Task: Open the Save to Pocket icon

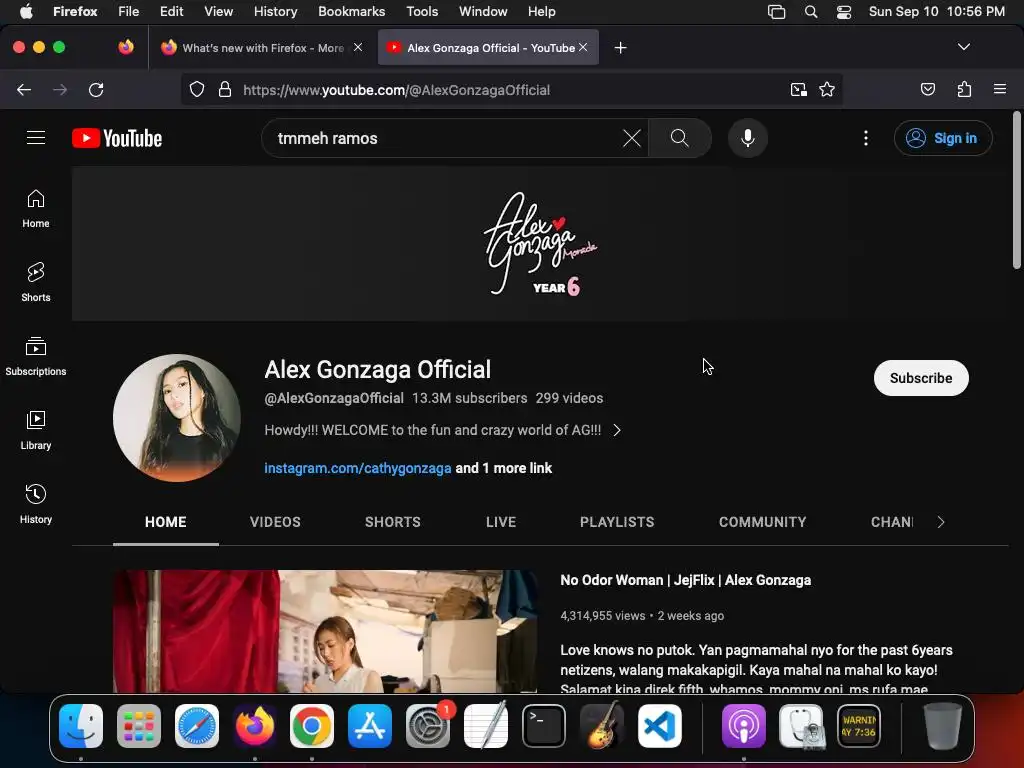Action: click(x=927, y=89)
